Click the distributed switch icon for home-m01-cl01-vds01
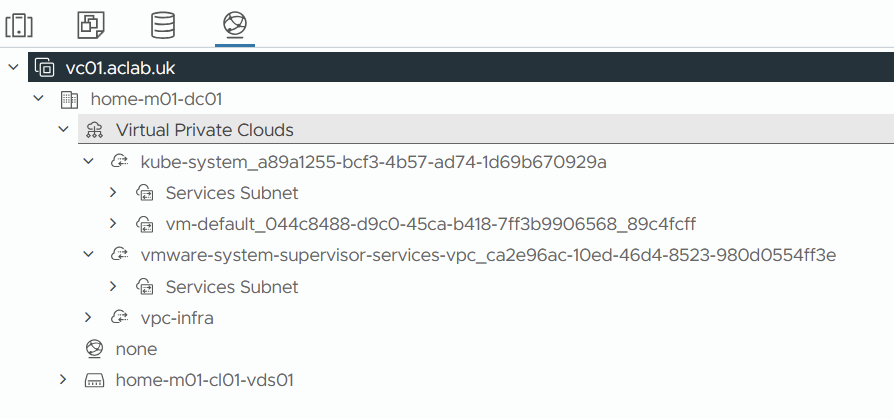Screen dimensions: 894x419 95,380
